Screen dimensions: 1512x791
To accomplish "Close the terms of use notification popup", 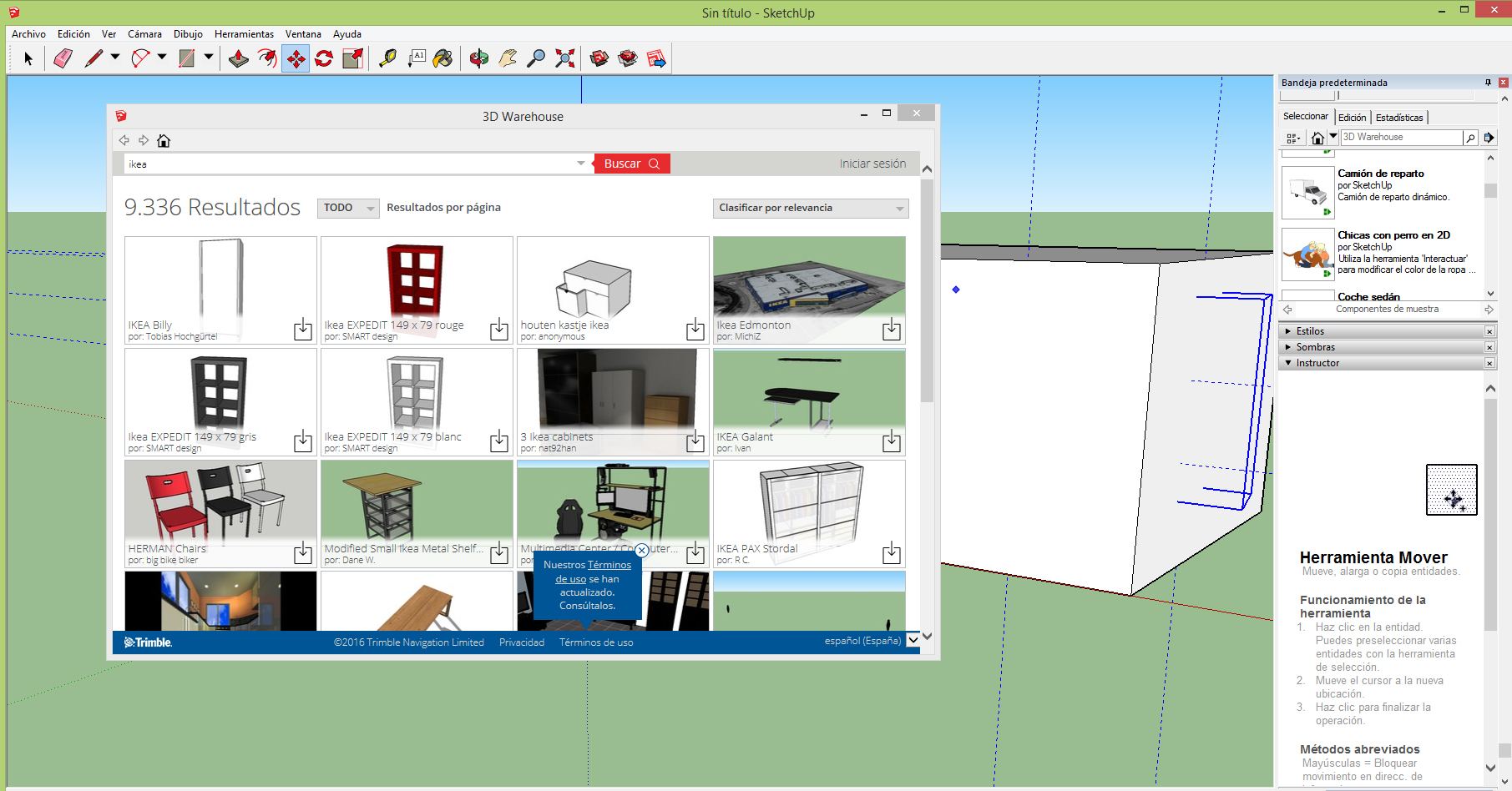I will [x=641, y=551].
